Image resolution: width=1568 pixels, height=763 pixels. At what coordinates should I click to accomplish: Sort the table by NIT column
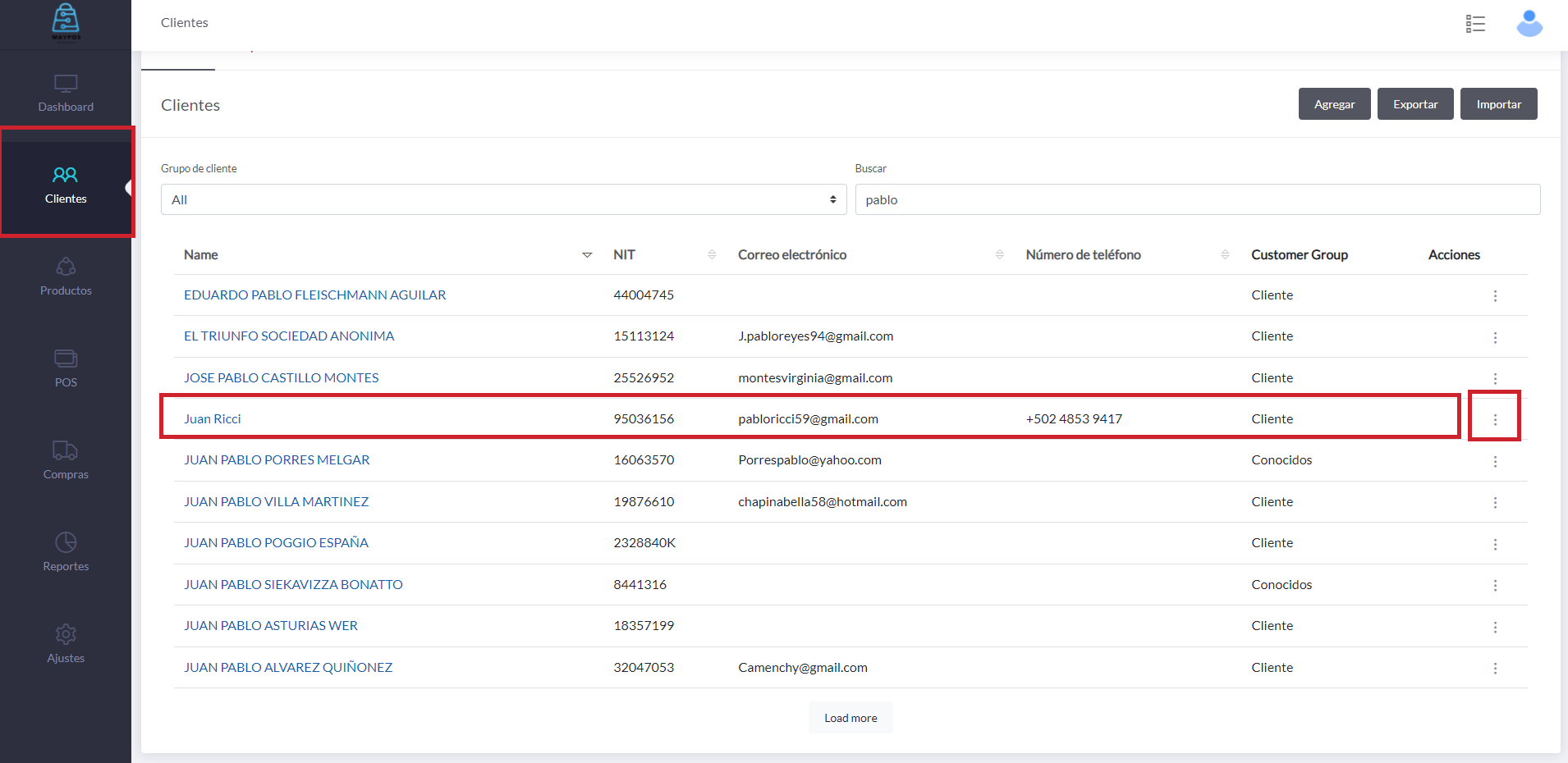[x=712, y=255]
